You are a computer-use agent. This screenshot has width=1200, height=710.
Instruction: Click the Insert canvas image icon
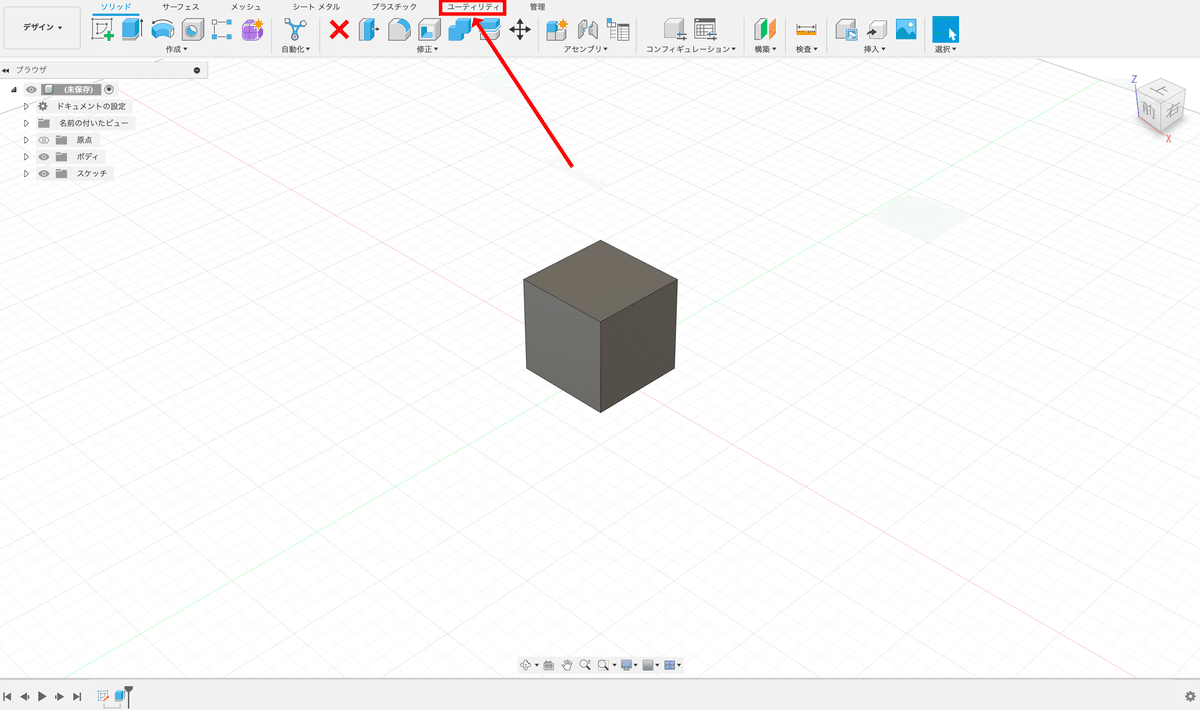pyautogui.click(x=906, y=30)
